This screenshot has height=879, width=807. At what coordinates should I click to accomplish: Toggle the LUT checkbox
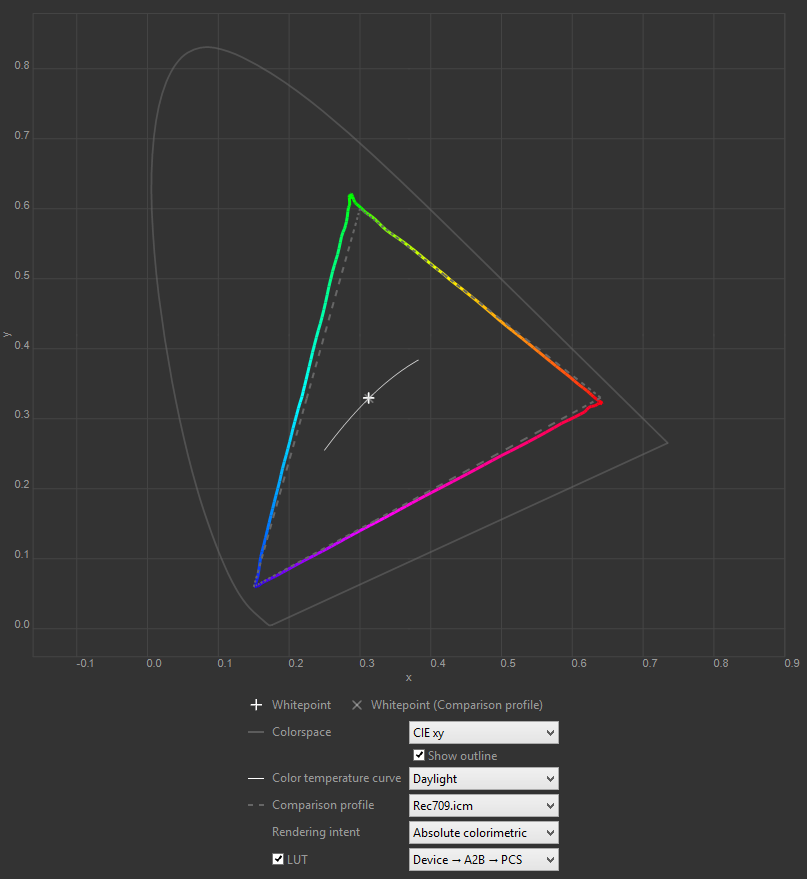277,859
